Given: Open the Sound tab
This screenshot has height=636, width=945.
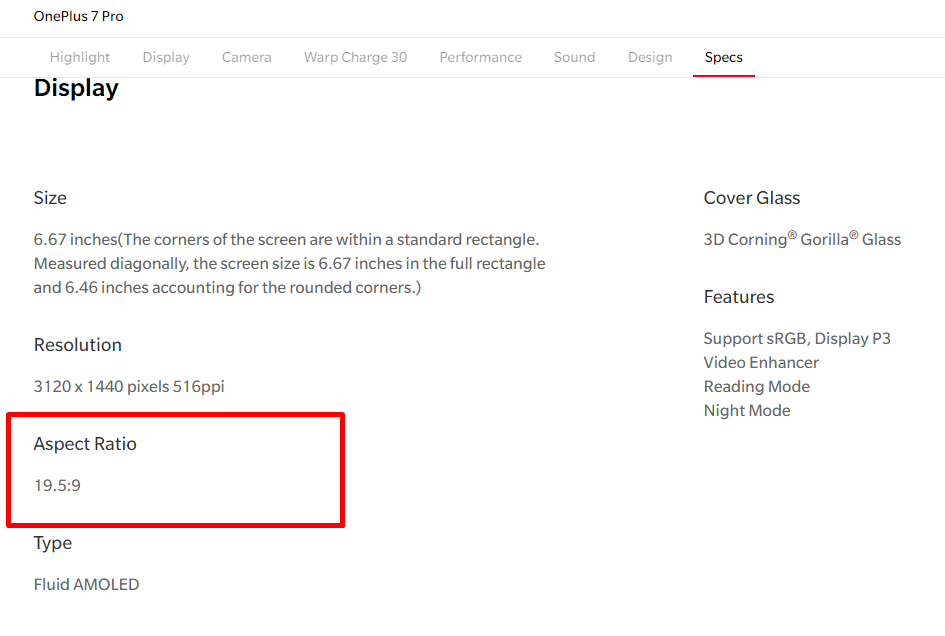Looking at the screenshot, I should 574,57.
